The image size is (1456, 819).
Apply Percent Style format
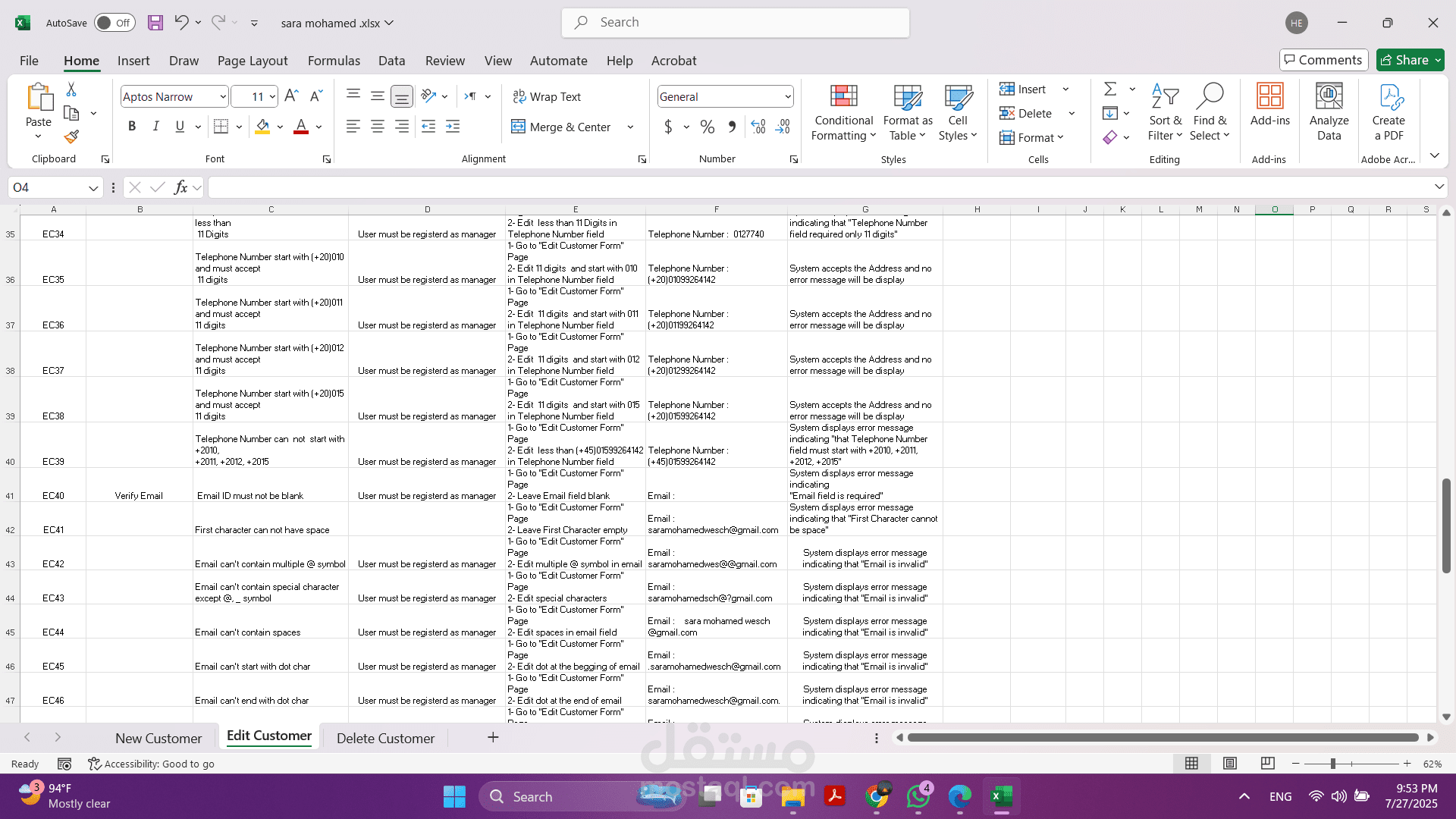point(707,127)
